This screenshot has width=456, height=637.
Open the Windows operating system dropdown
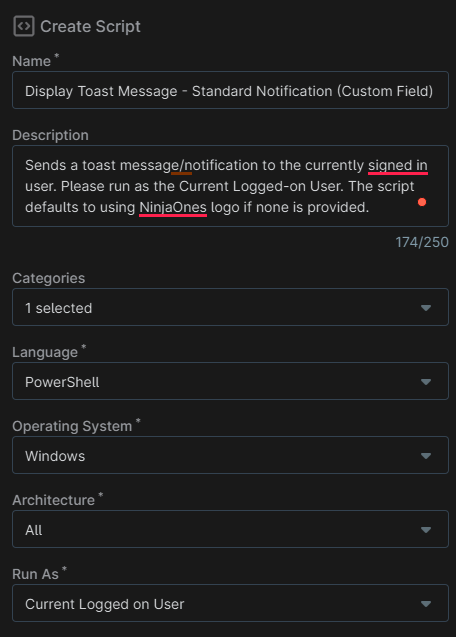(230, 455)
